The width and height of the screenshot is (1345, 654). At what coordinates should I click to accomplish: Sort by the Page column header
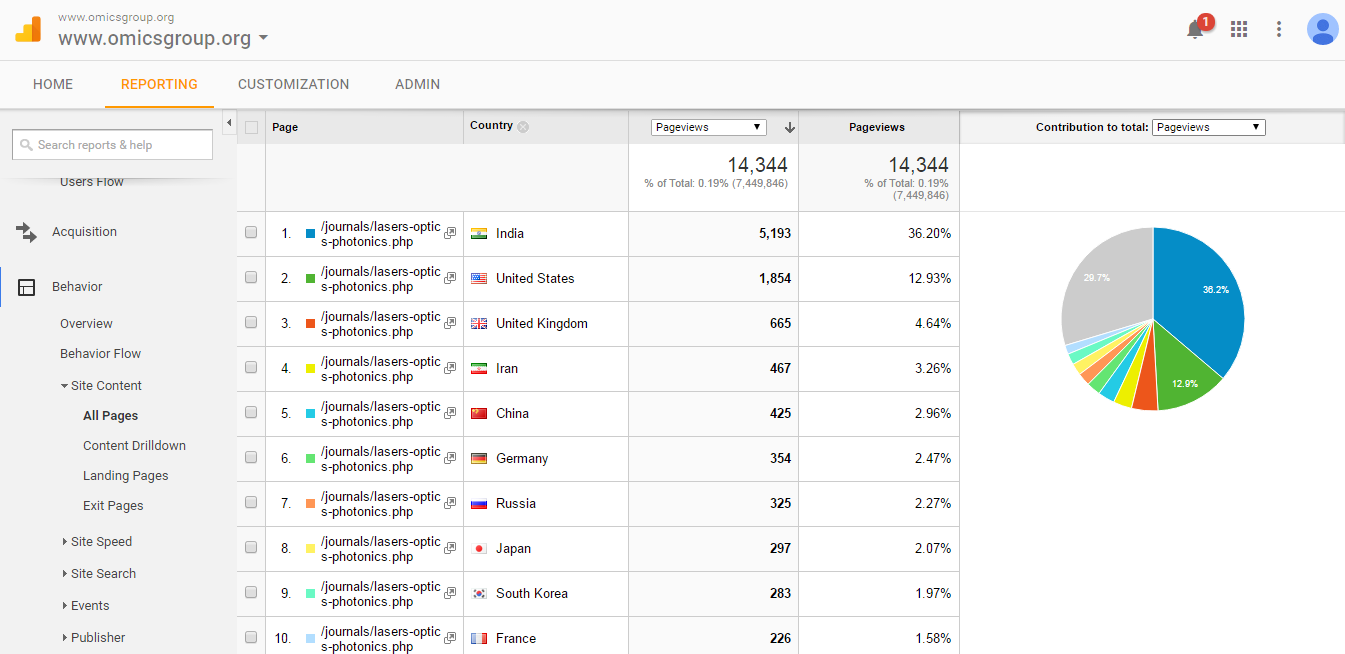tap(285, 127)
